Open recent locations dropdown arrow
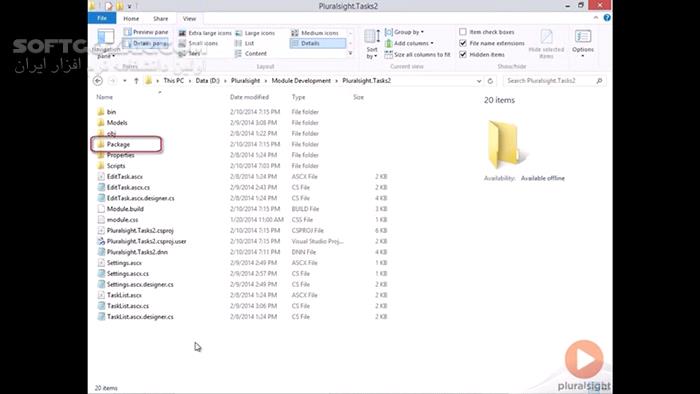The height and width of the screenshot is (394, 700). (125, 81)
